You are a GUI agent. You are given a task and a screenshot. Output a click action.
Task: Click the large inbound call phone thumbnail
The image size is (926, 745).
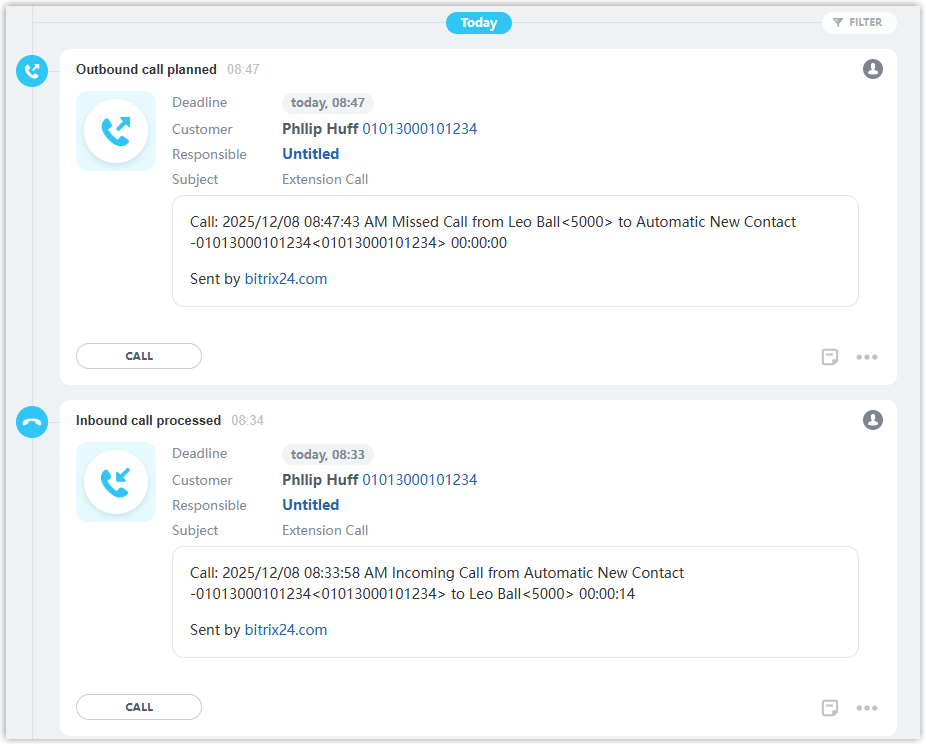[x=116, y=482]
